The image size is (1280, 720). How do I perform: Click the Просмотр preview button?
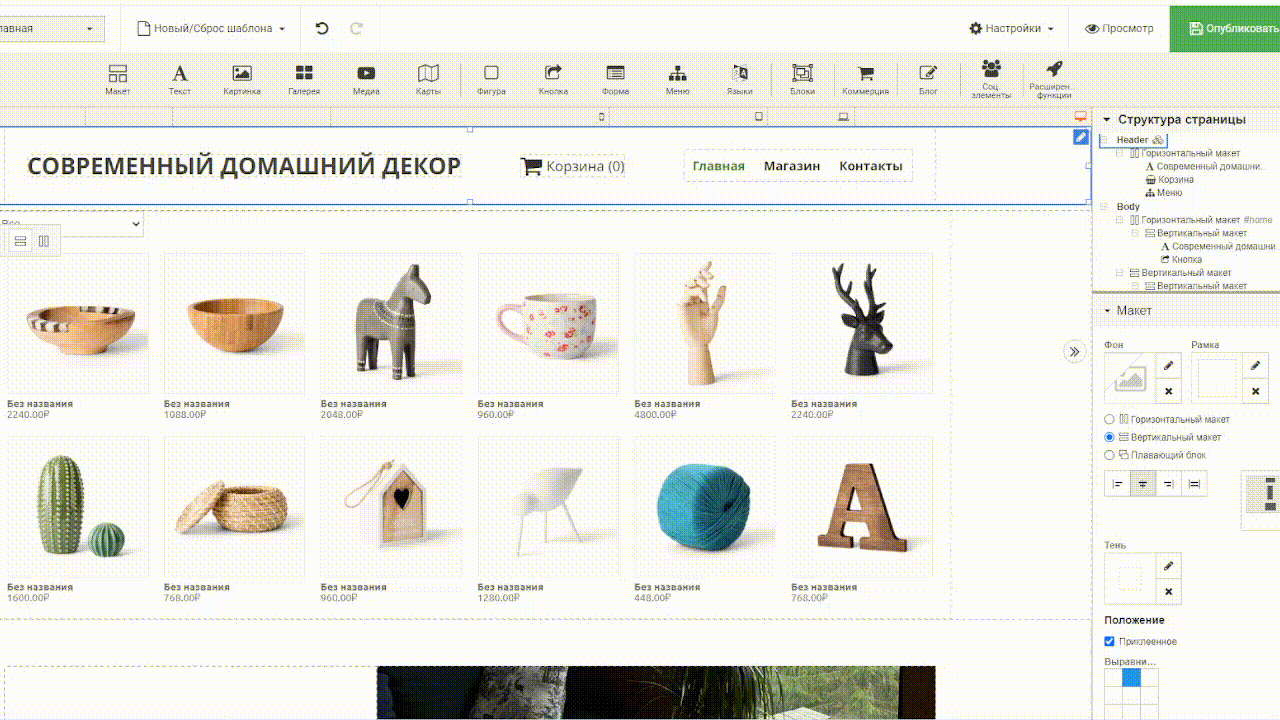tap(1119, 28)
